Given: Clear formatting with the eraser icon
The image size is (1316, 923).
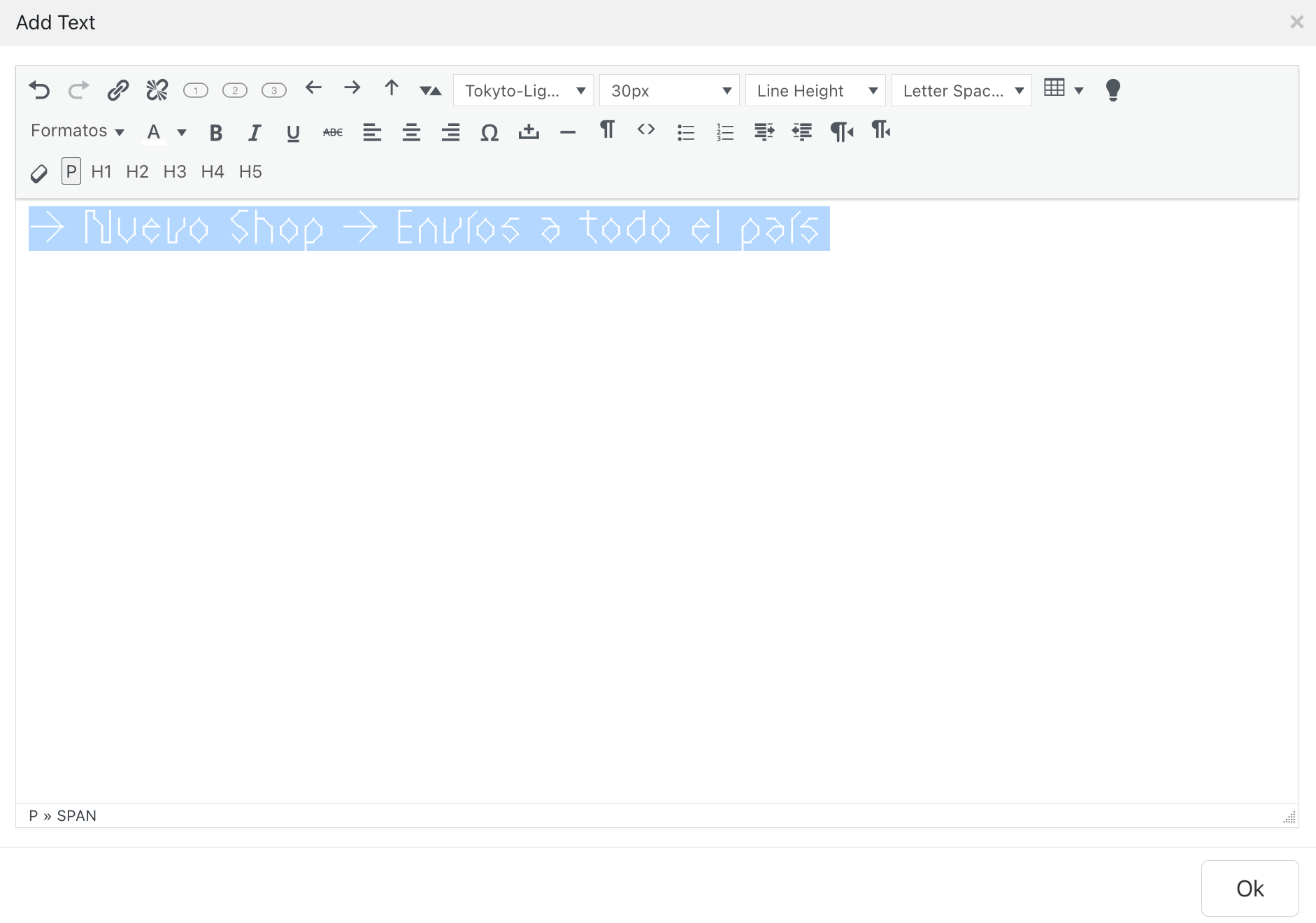Looking at the screenshot, I should [39, 173].
